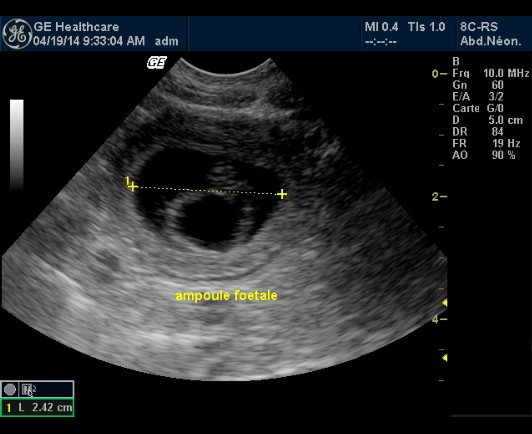Select the right caliper cross marker
Viewport: 532px width, 434px height.
(282, 194)
